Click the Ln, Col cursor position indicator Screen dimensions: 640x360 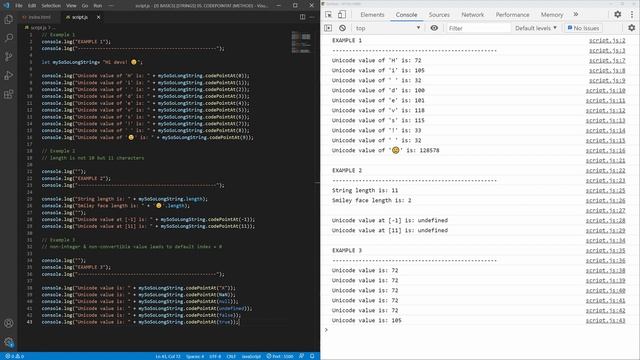tap(168, 356)
